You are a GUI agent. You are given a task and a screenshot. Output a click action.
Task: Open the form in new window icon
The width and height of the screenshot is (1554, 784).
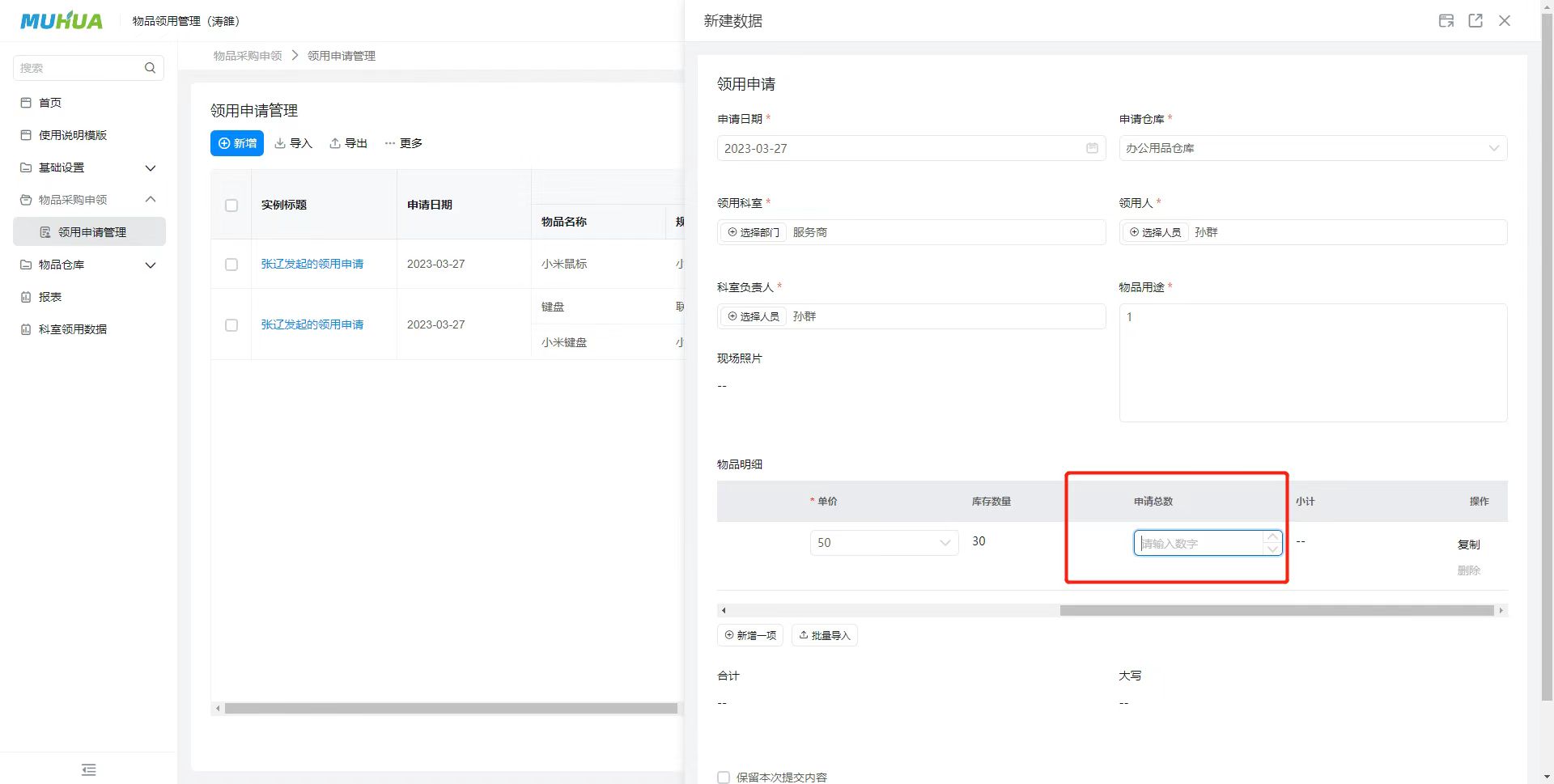coord(1475,21)
